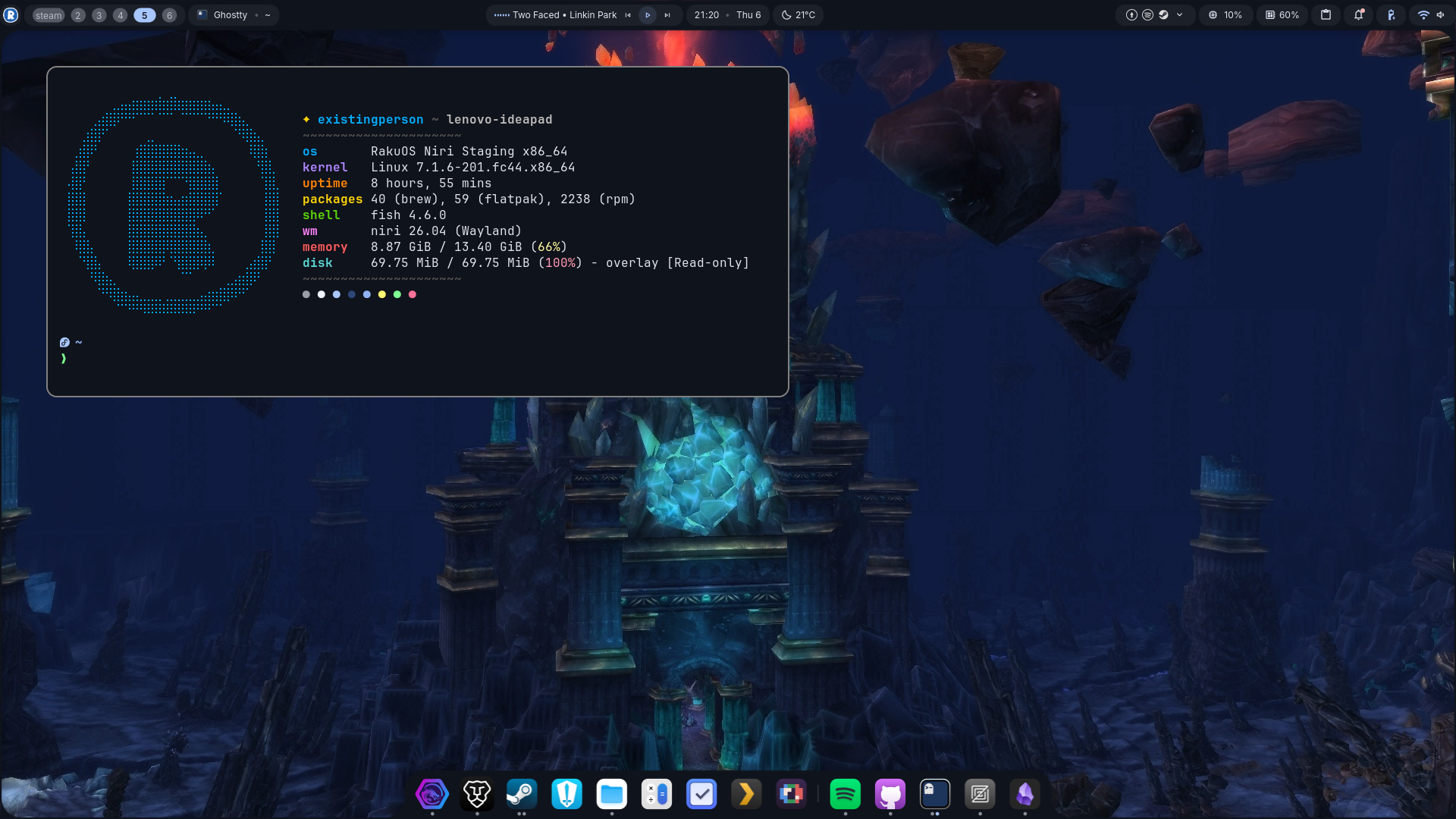Screen dimensions: 1456x819
Task: Click the kernel version Linux 7.1.6-201.fc44.x86_64
Action: coord(472,168)
